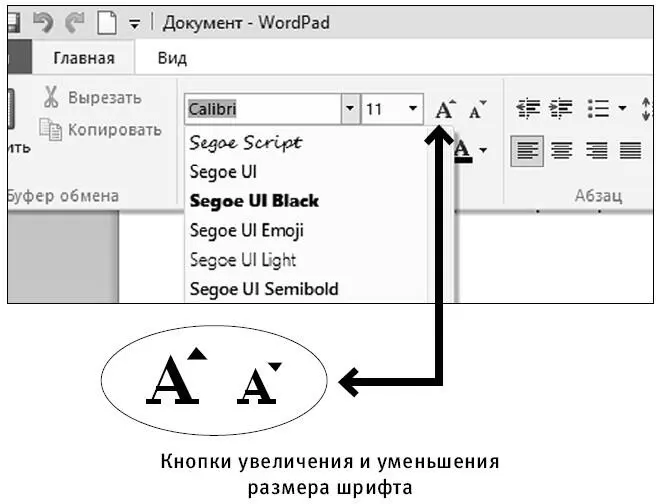Click the Redo arrow in quick access toolbar
Viewport: 658px width, 504px height.
[75, 22]
